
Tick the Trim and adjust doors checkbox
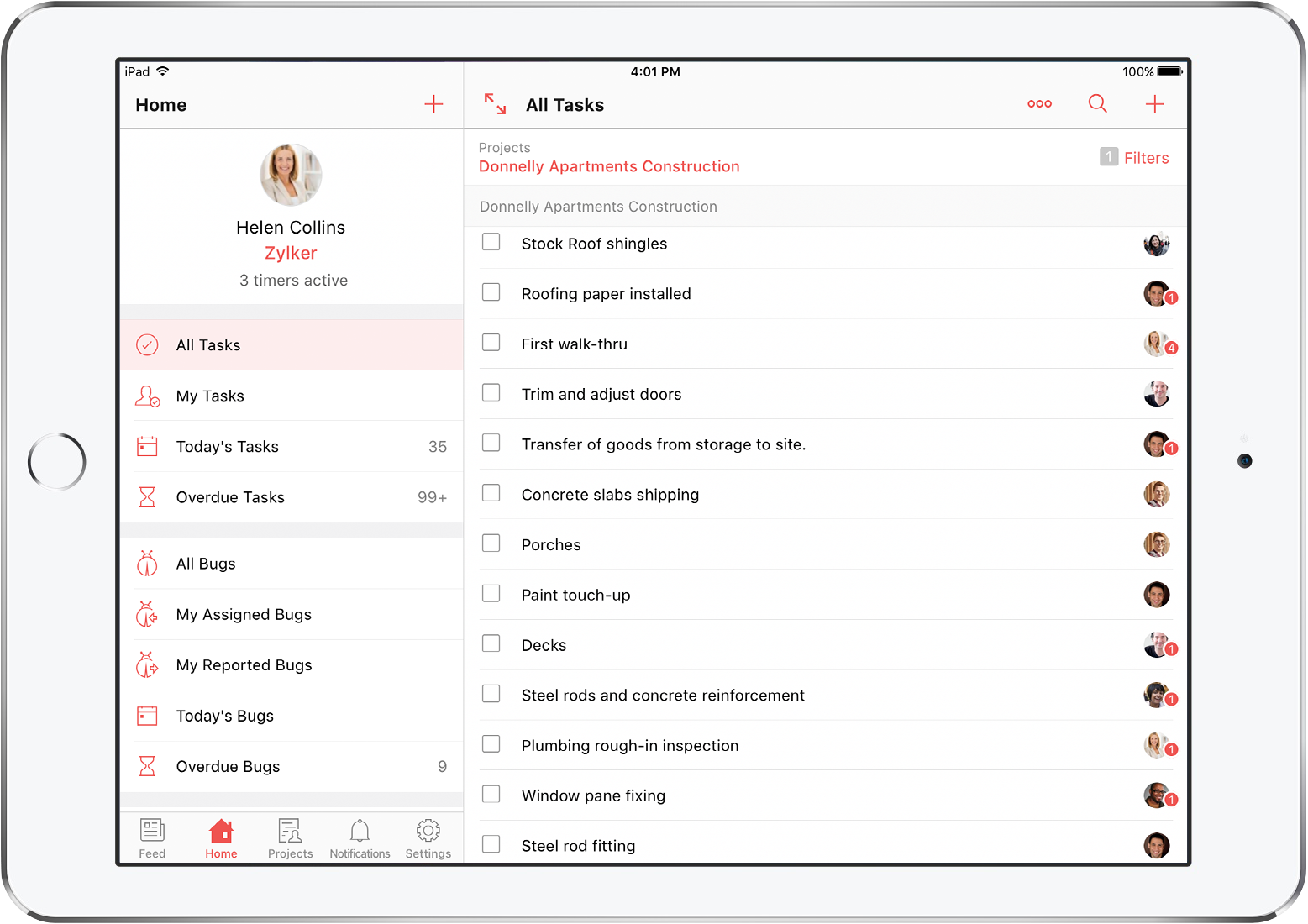coord(491,392)
